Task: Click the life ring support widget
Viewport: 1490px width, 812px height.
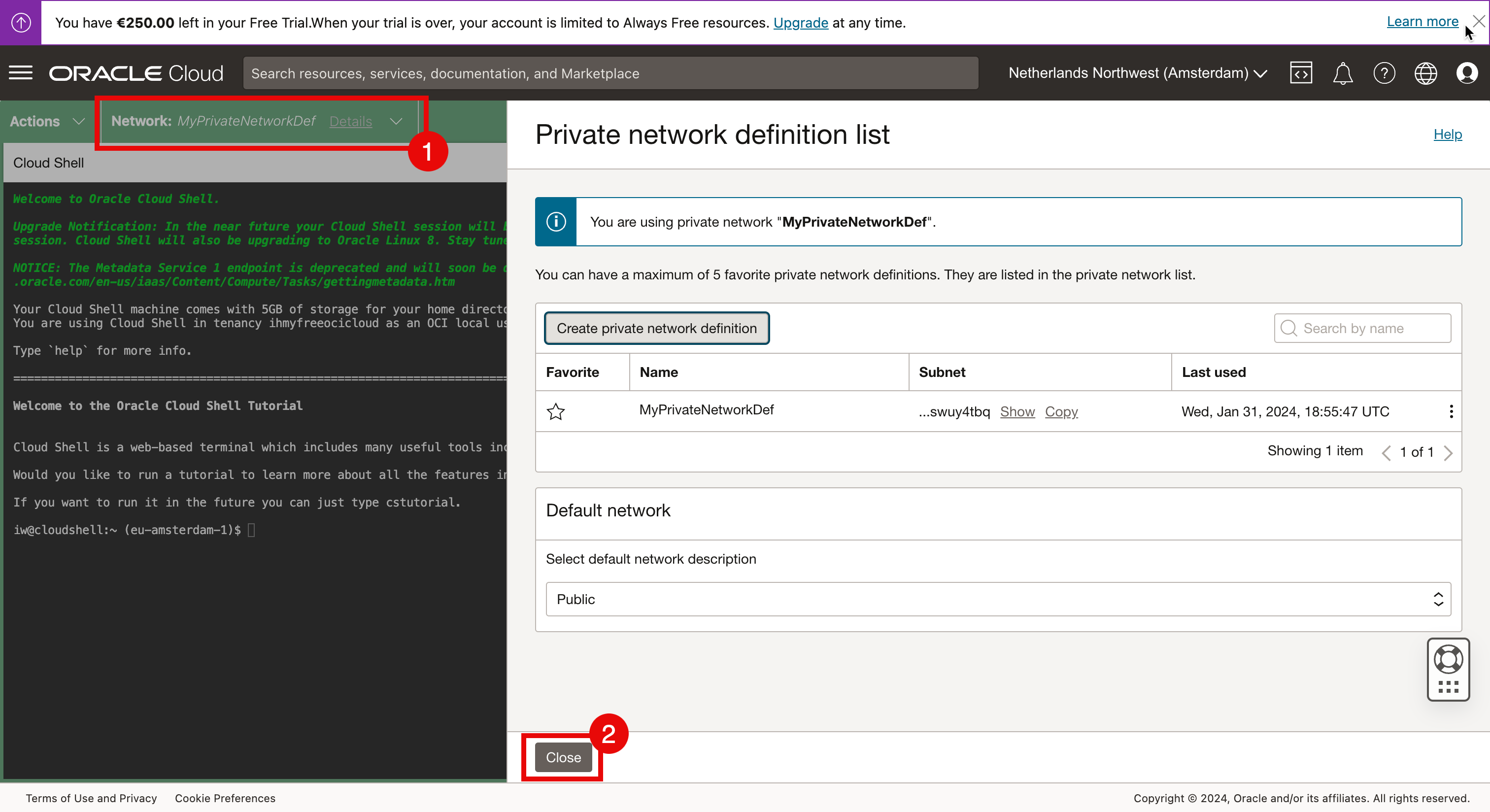Action: click(1448, 659)
